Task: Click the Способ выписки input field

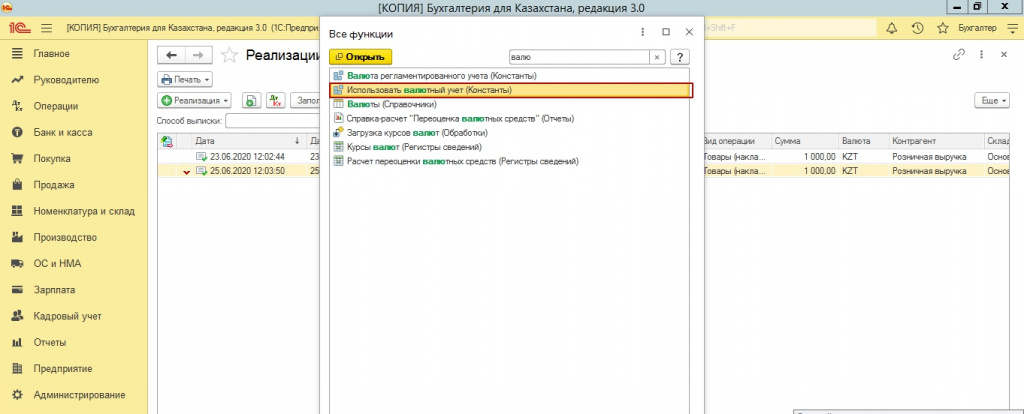Action: [274, 121]
